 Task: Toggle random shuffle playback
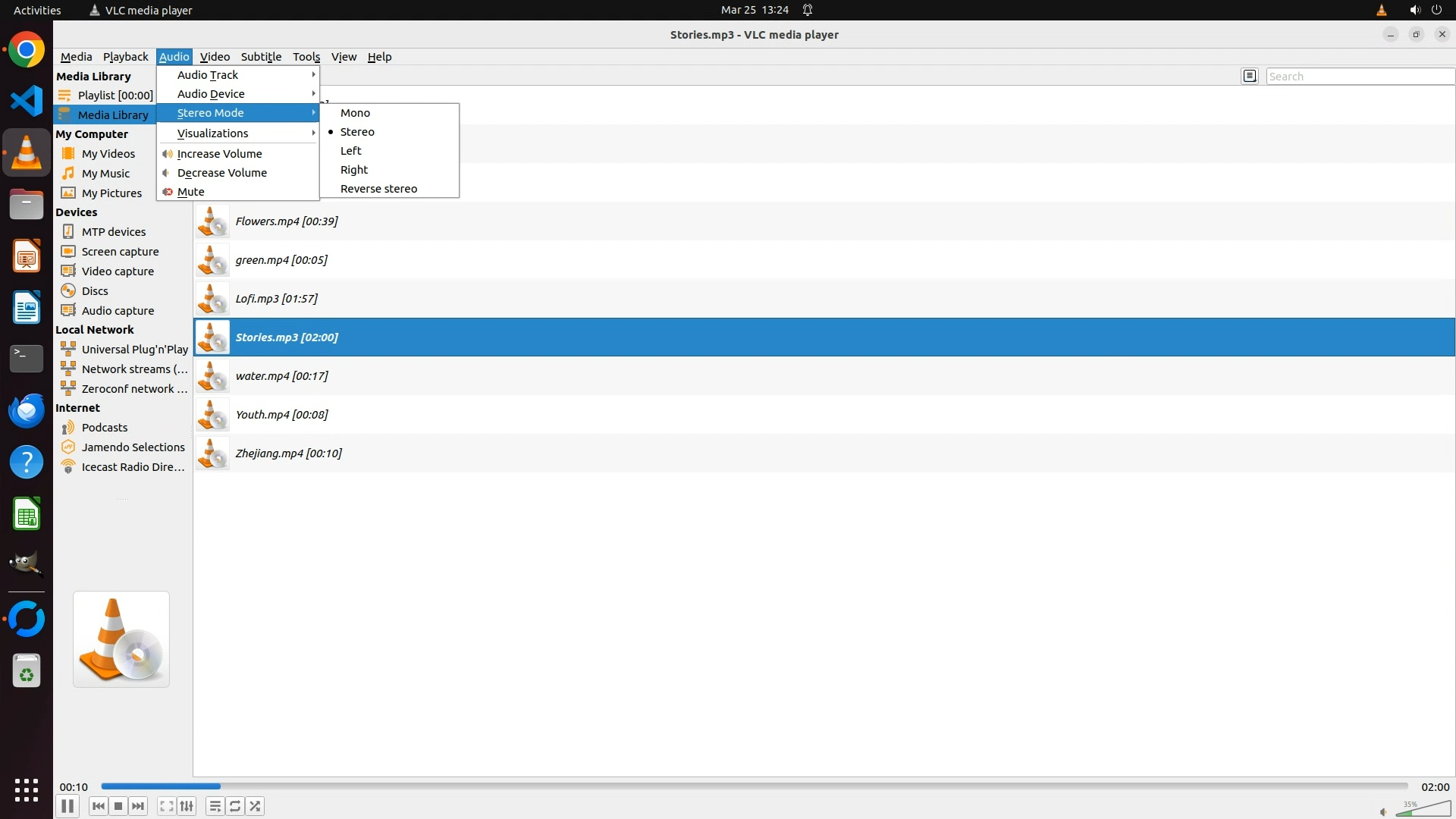click(256, 806)
